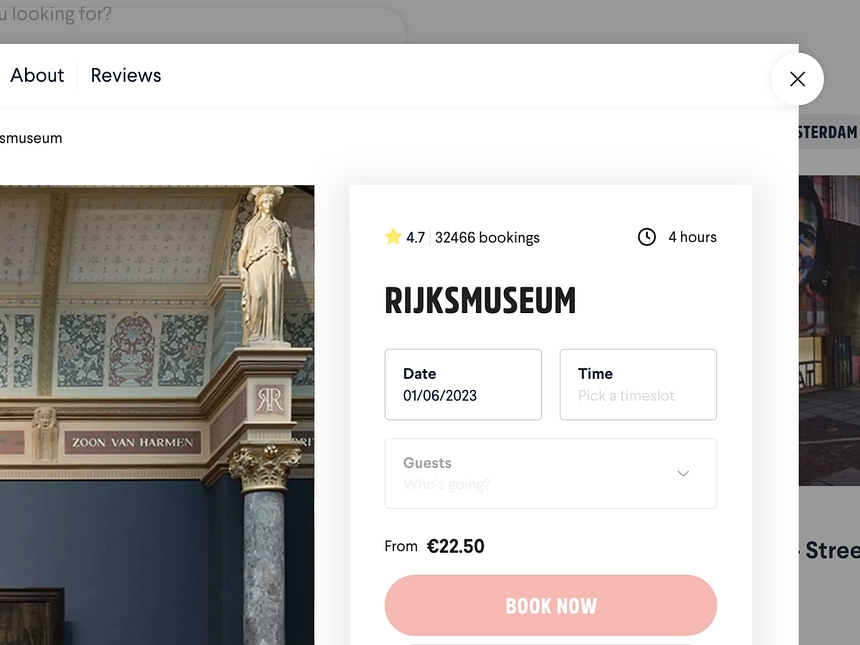The height and width of the screenshot is (645, 860).
Task: Open the Street card title in the background
Action: point(832,551)
